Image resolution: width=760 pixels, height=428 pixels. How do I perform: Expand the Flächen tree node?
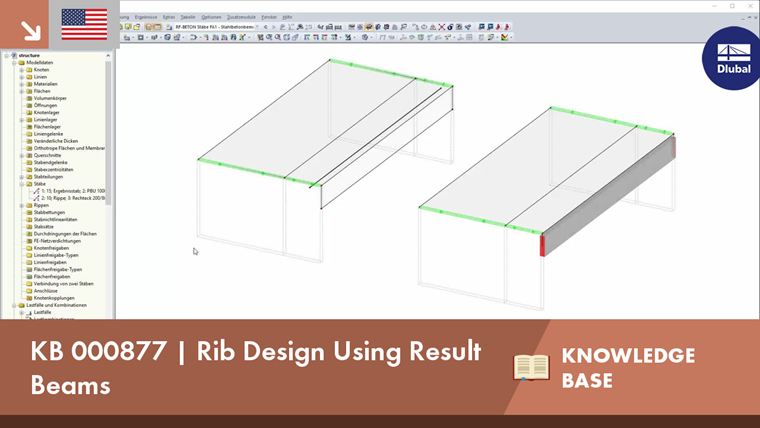coord(21,91)
